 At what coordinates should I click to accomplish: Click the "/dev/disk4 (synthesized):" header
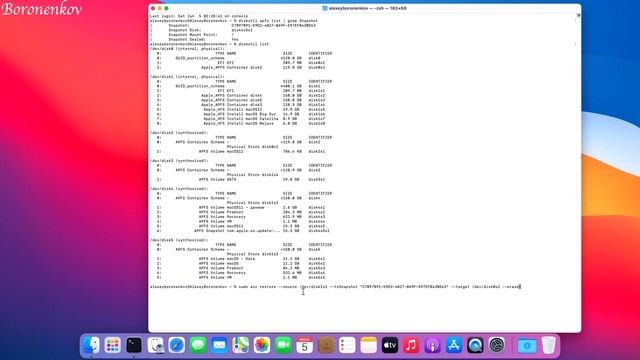pyautogui.click(x=179, y=189)
